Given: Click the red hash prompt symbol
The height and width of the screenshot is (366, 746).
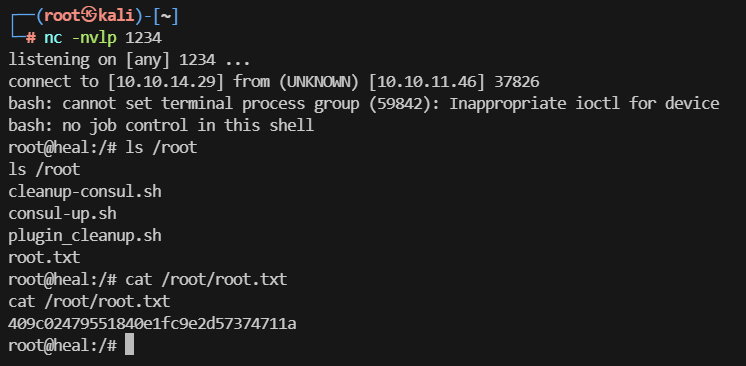Looking at the screenshot, I should point(31,38).
